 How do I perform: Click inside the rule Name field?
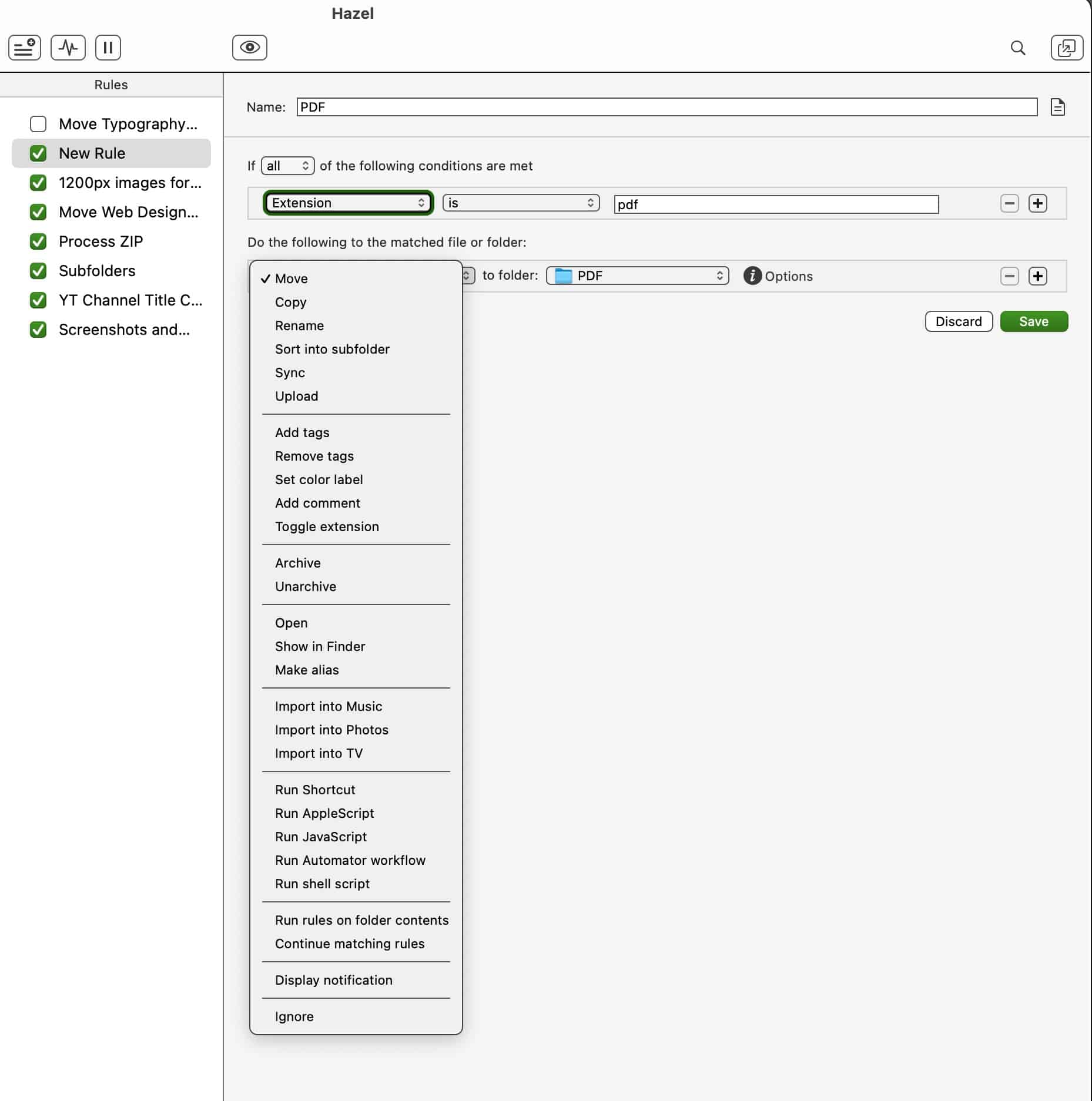coord(666,107)
